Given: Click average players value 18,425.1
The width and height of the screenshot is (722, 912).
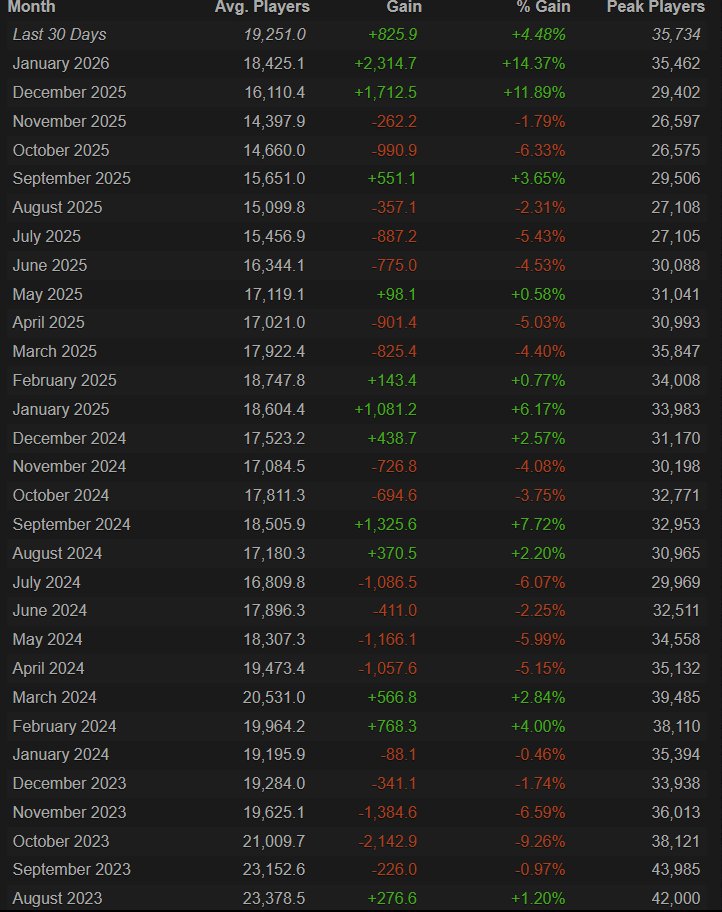Looking at the screenshot, I should click(274, 63).
